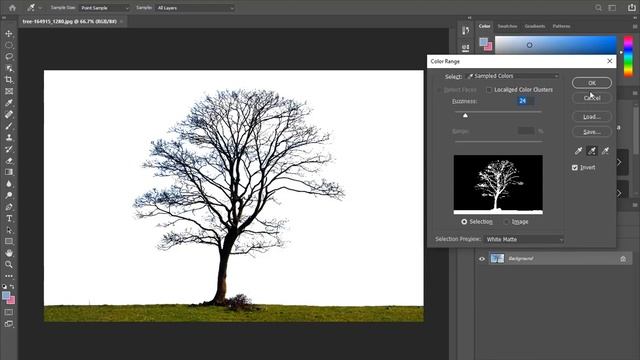Viewport: 640px width, 360px height.
Task: Choose the Subtract from Sample eyedropper
Action: pos(605,151)
